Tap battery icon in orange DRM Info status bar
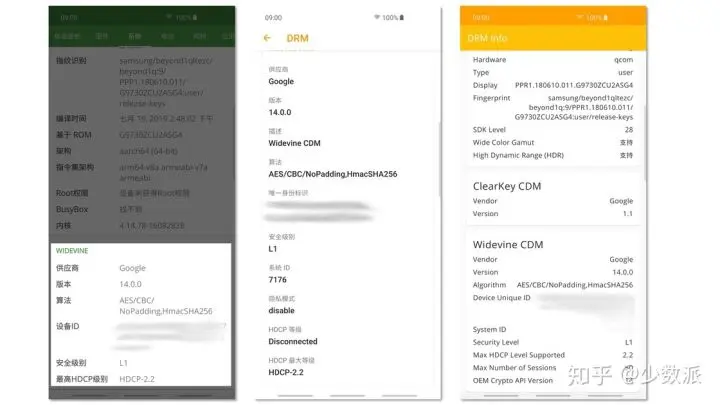This screenshot has width=720, height=405. coord(606,17)
